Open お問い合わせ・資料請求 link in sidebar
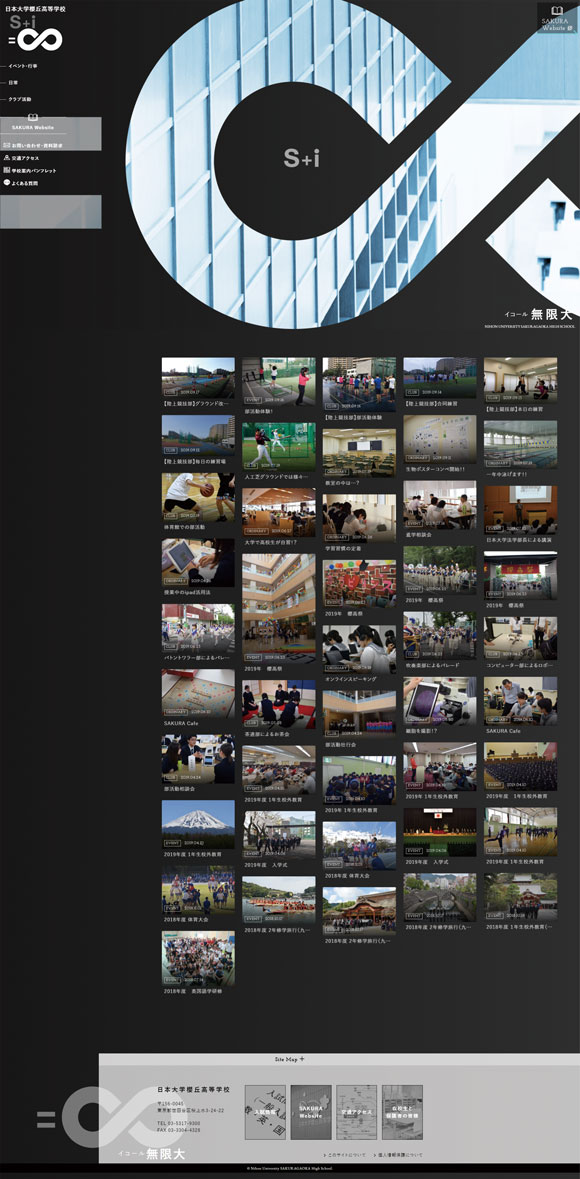Screen dimensions: 580x1179 37,145
